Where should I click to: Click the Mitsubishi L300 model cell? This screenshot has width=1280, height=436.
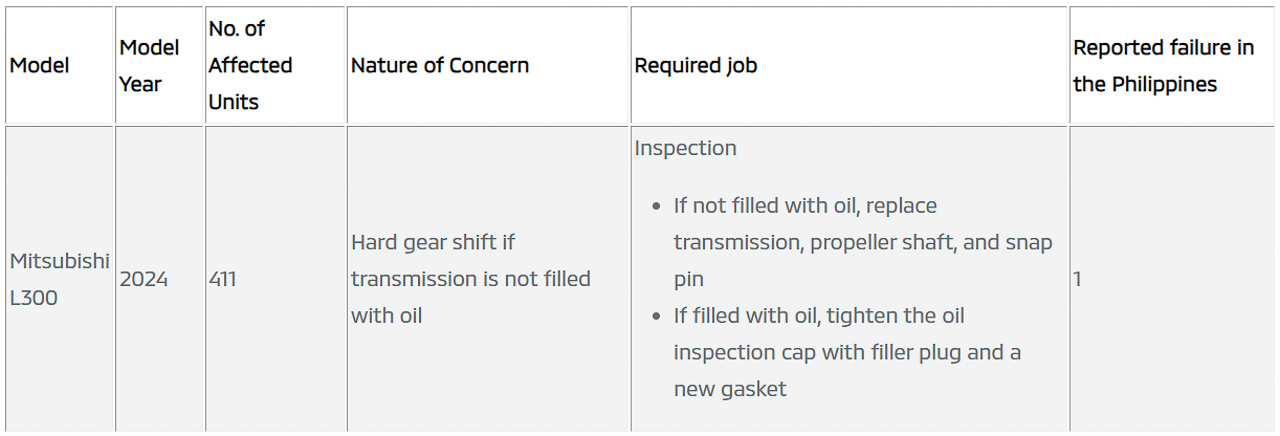tap(59, 279)
